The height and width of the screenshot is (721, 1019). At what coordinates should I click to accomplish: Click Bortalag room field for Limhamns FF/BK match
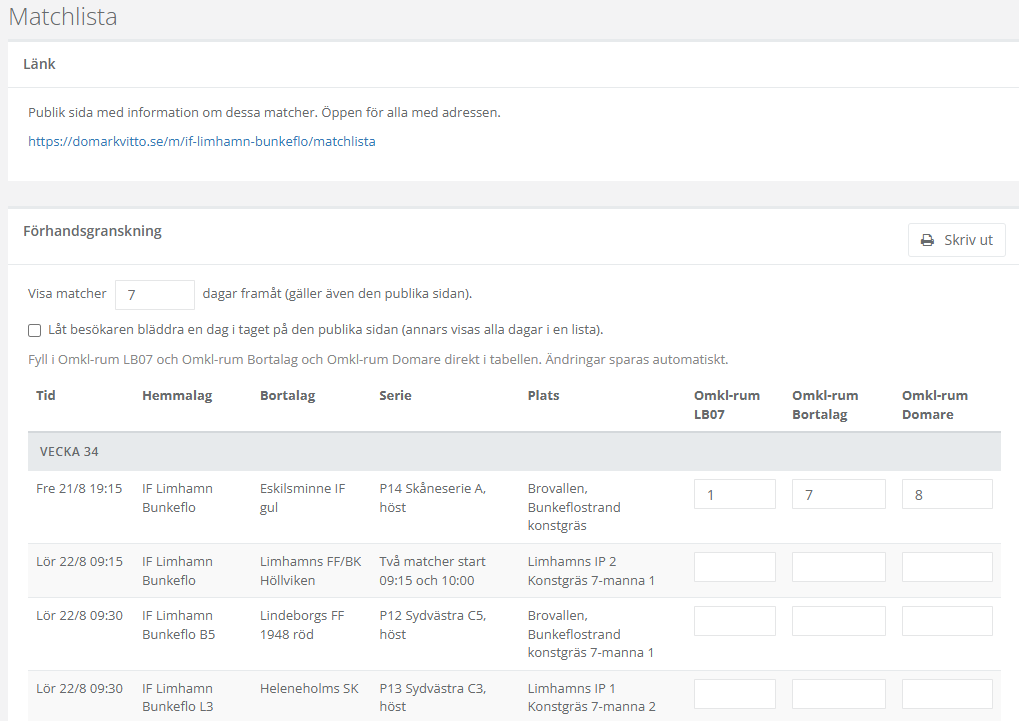tap(838, 567)
